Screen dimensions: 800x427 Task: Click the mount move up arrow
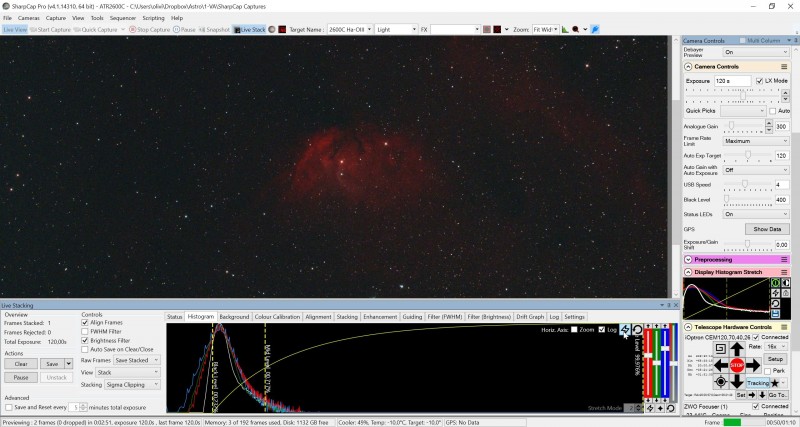pos(737,349)
